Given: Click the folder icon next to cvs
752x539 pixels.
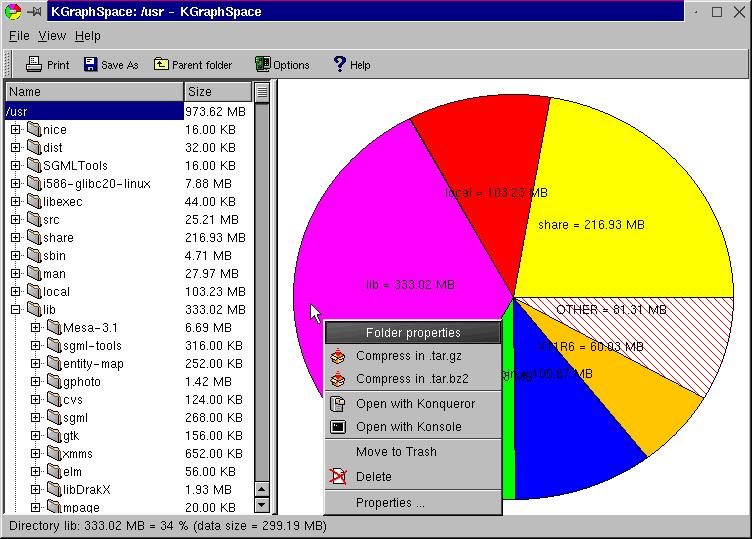Looking at the screenshot, I should coord(54,399).
